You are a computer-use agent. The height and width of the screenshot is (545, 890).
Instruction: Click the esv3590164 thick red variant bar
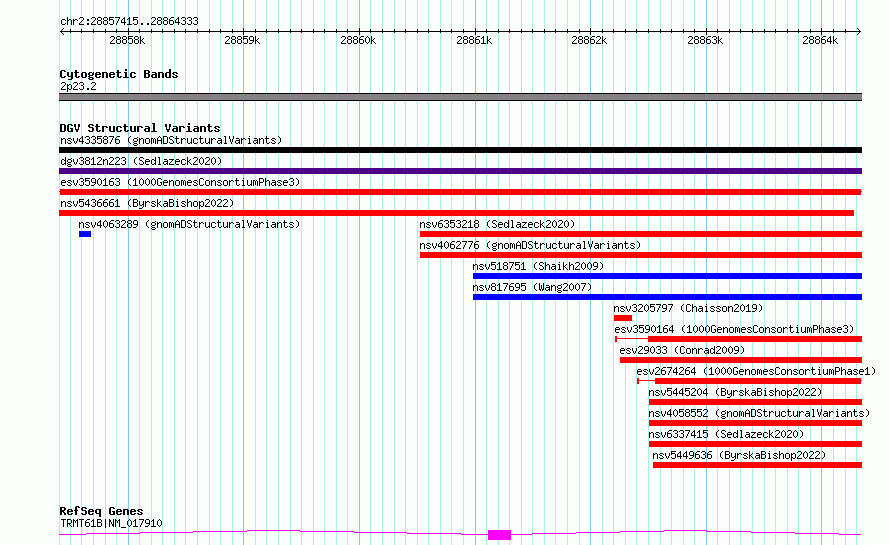pyautogui.click(x=755, y=339)
